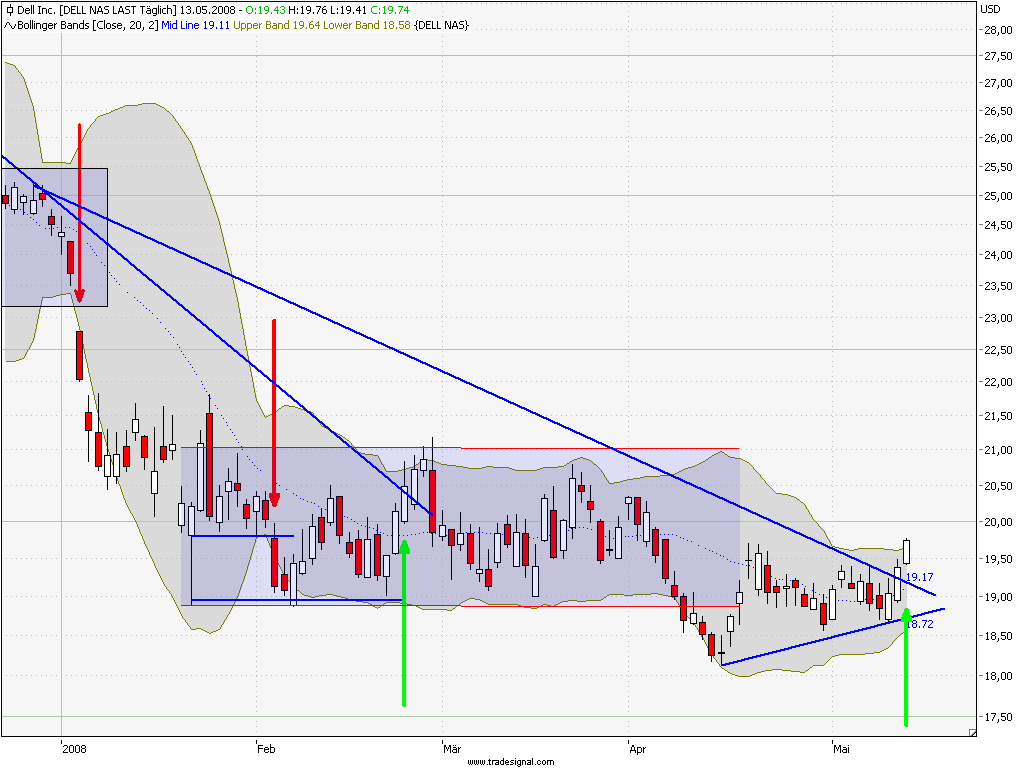The width and height of the screenshot is (1024, 768).
Task: Click the 21,50 price axis label
Action: [x=998, y=416]
